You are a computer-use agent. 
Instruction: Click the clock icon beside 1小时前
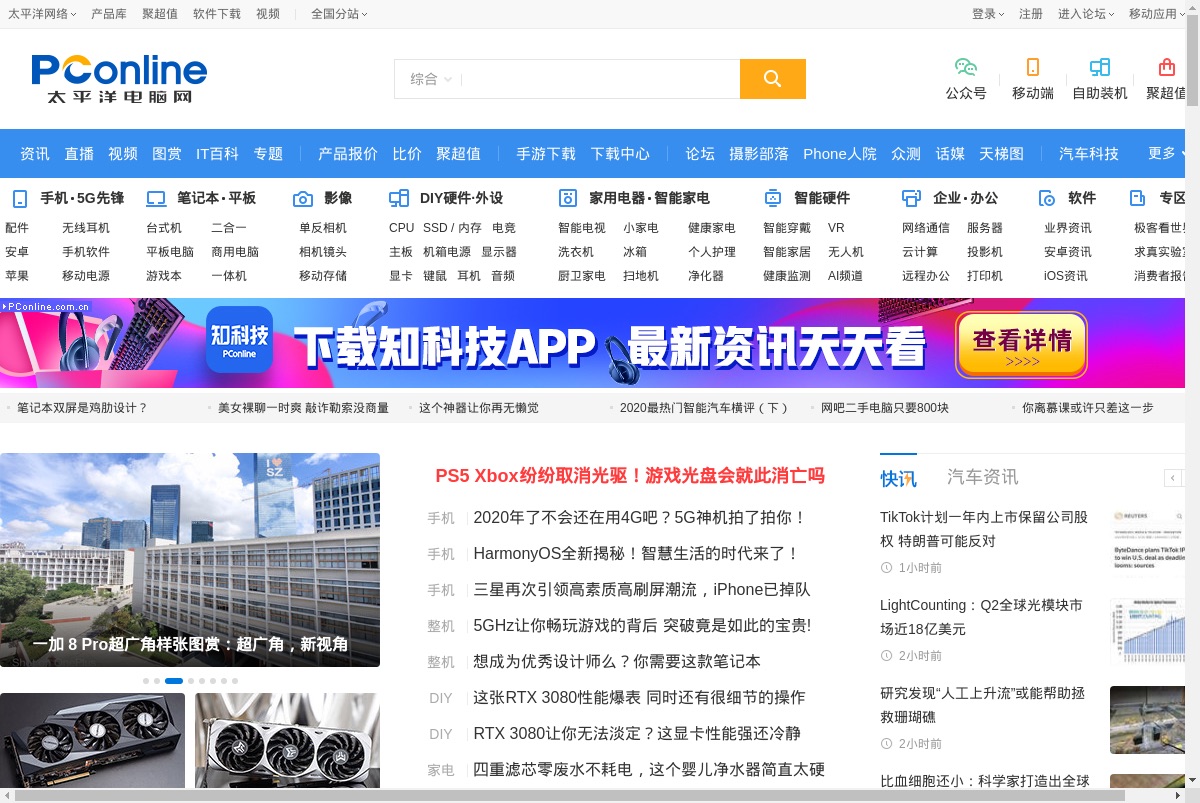point(886,567)
